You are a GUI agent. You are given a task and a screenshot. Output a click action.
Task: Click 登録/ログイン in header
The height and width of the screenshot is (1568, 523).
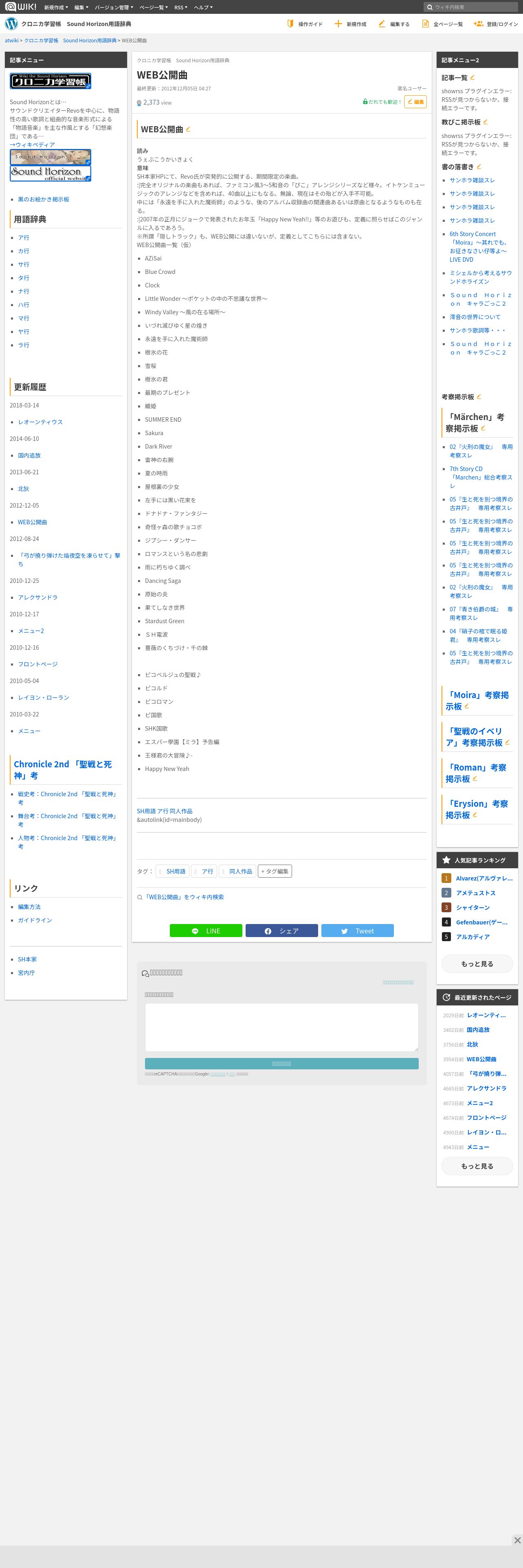click(496, 24)
